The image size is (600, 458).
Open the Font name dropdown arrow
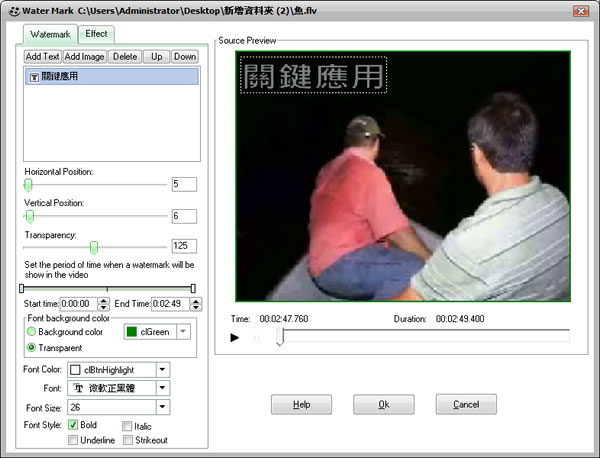click(162, 388)
